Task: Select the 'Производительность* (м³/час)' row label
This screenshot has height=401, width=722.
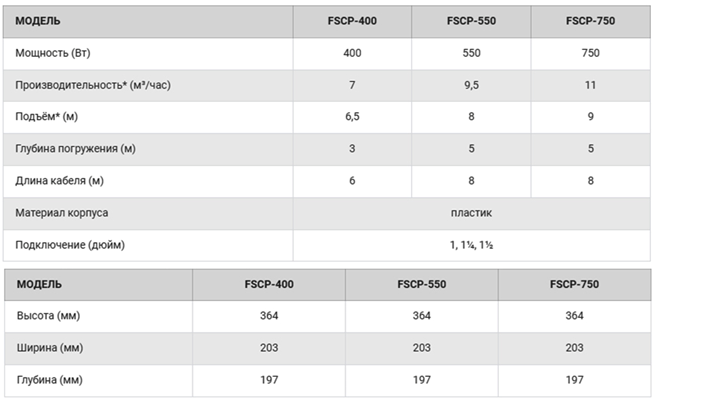Action: 93,85
